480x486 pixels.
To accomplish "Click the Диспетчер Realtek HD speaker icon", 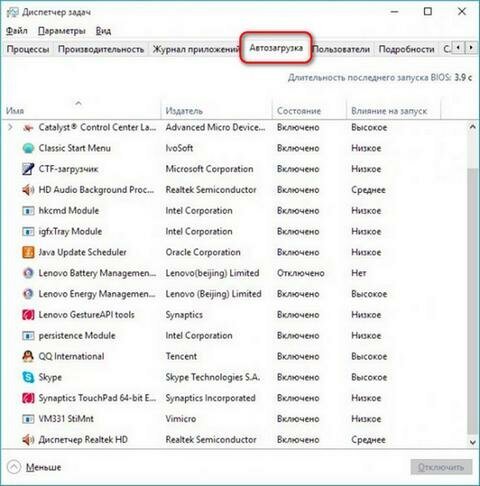I will 28,440.
